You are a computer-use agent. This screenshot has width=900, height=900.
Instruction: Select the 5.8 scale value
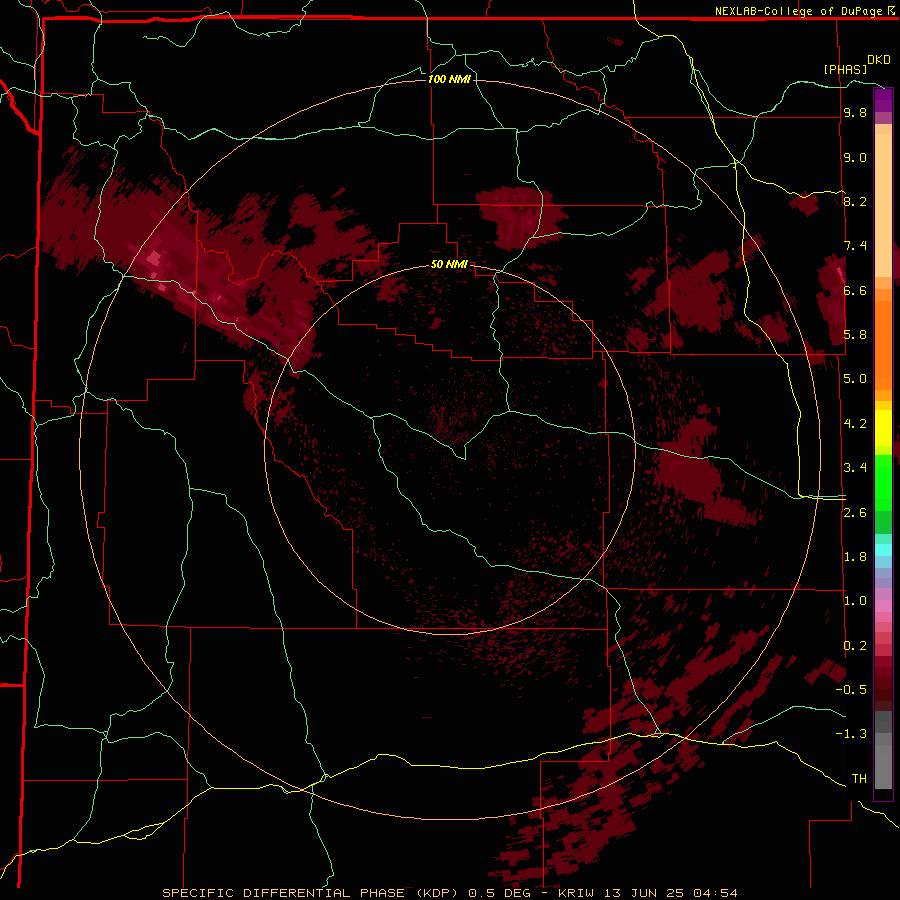[x=855, y=335]
